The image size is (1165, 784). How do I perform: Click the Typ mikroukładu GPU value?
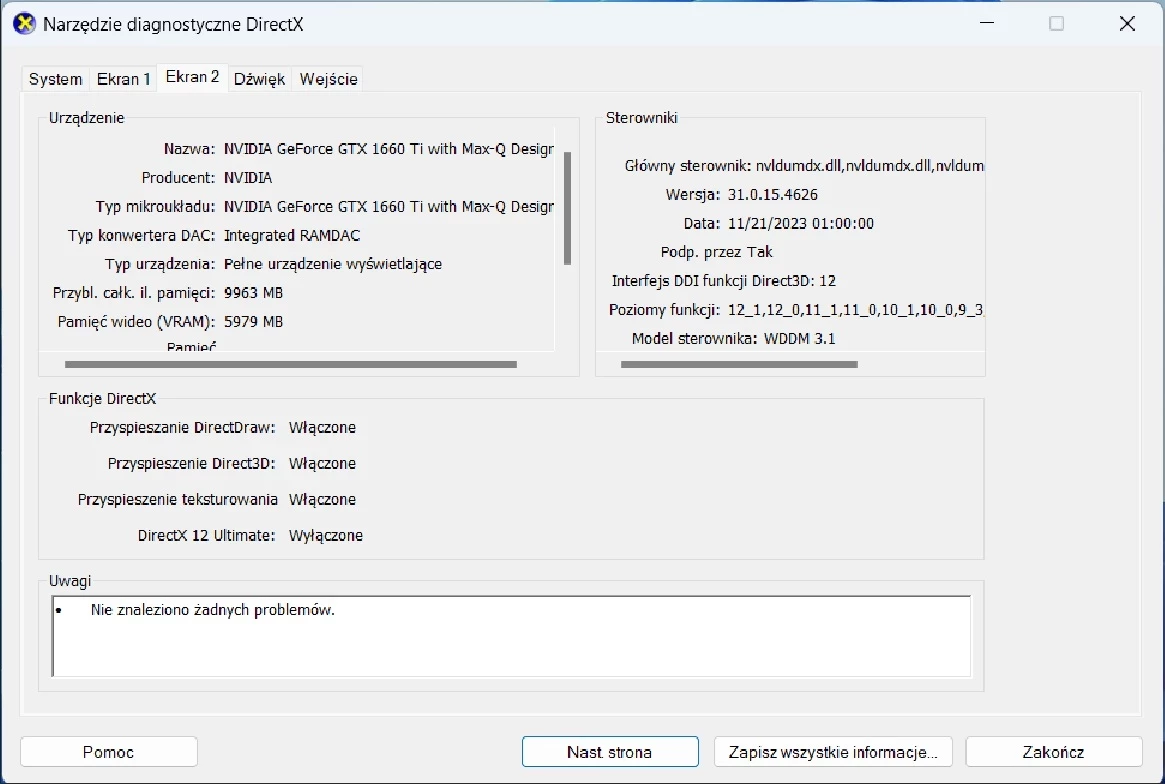(x=389, y=207)
